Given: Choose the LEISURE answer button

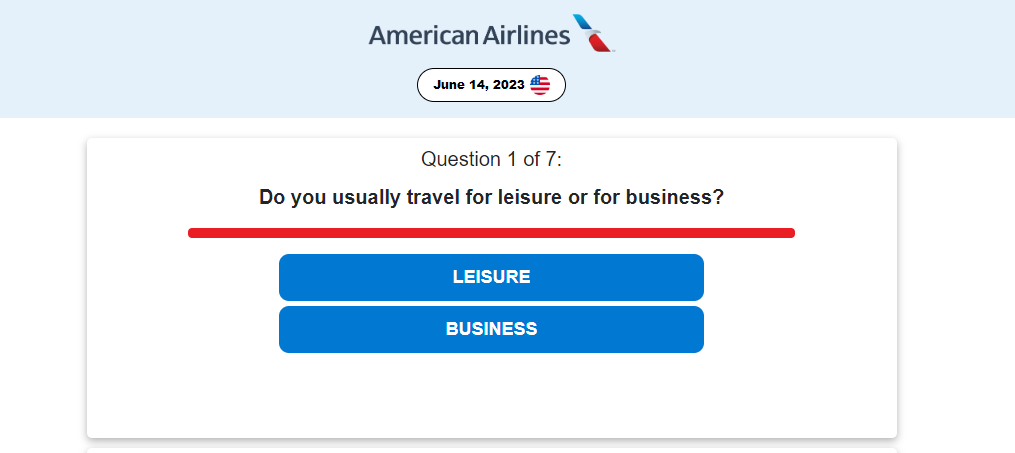Looking at the screenshot, I should click(x=491, y=277).
